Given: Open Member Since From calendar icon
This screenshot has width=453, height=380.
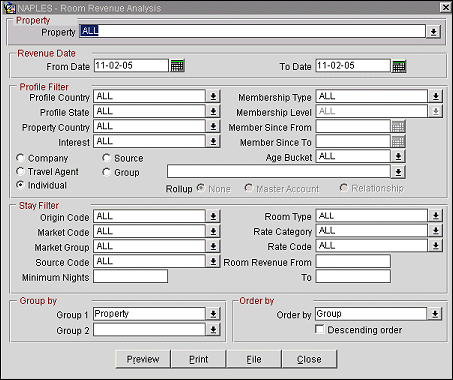Looking at the screenshot, I should click(x=399, y=126).
